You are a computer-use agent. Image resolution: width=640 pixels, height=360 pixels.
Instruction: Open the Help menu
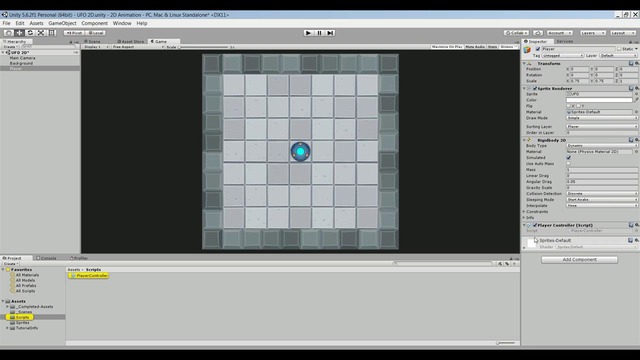[x=142, y=23]
